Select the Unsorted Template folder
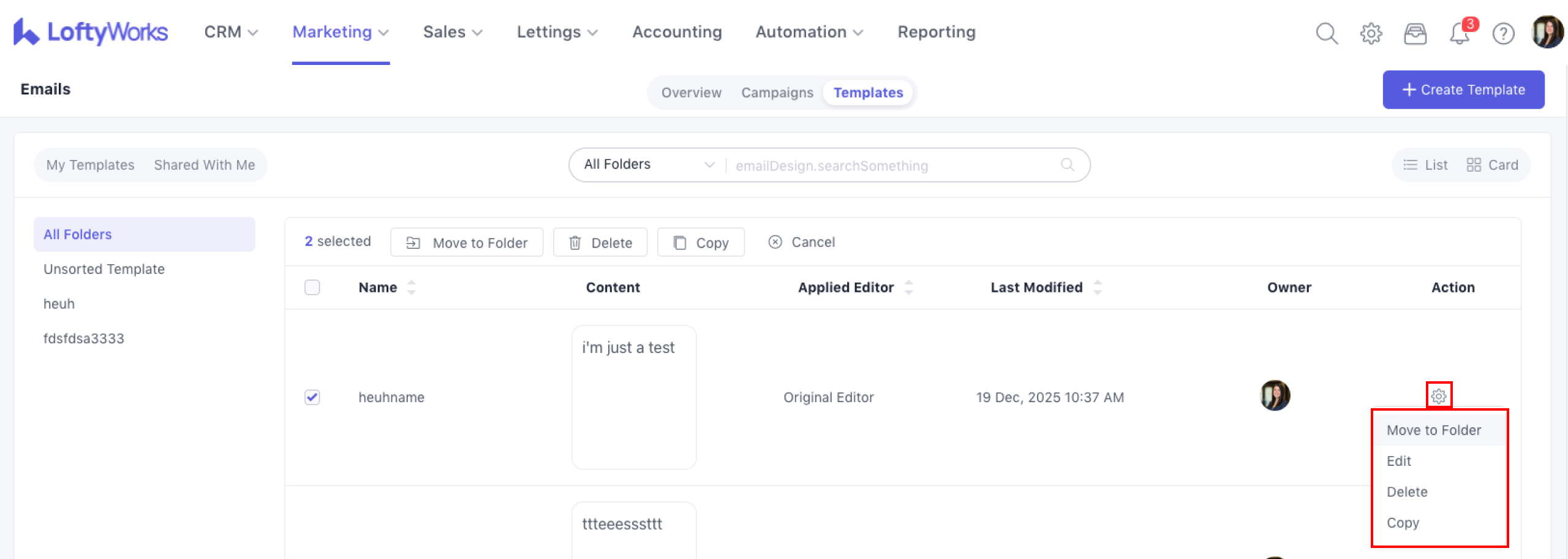This screenshot has height=559, width=1568. click(x=104, y=269)
